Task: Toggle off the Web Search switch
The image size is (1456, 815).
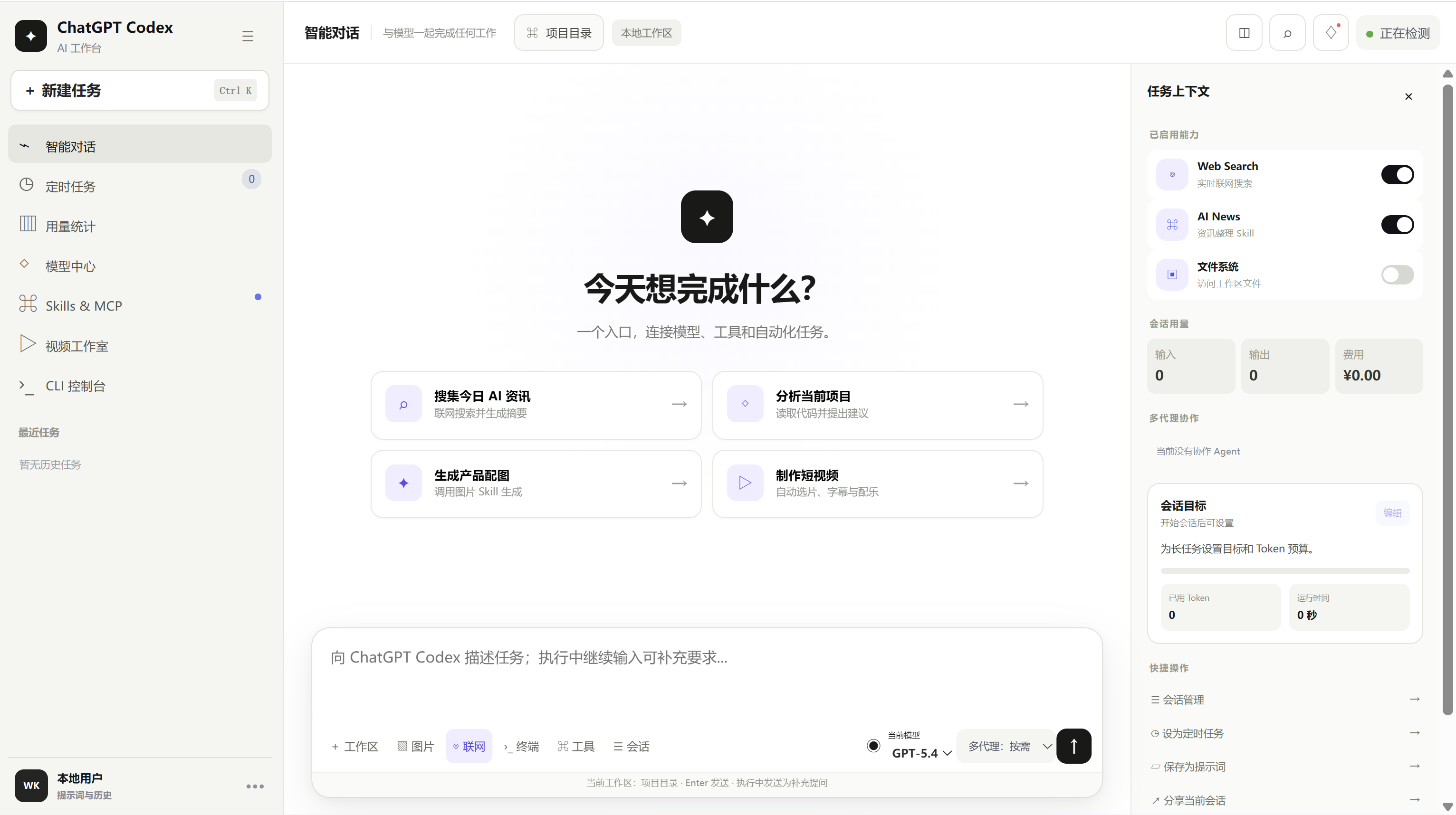Action: [x=1397, y=174]
